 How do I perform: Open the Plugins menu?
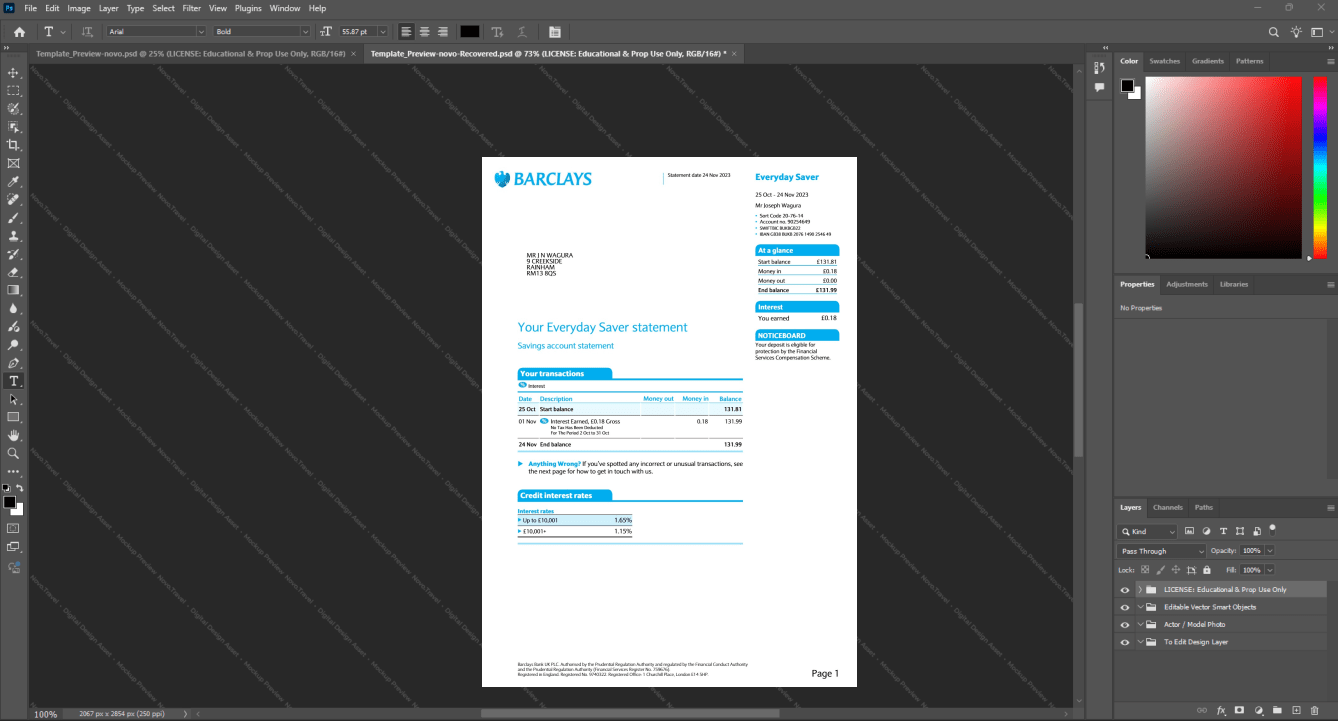[248, 8]
